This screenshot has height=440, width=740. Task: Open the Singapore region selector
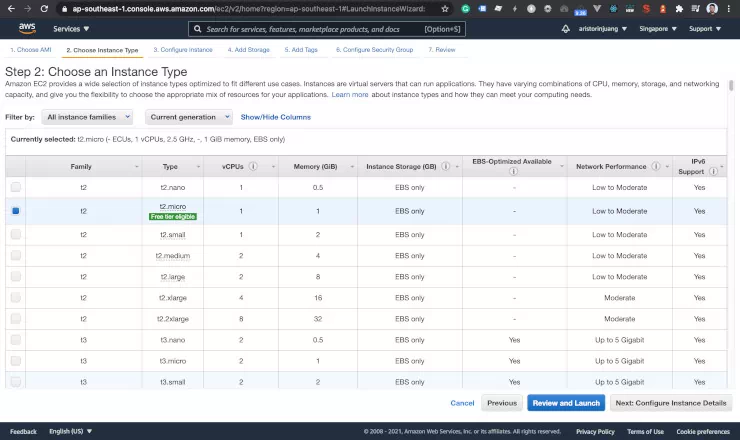(x=658, y=29)
